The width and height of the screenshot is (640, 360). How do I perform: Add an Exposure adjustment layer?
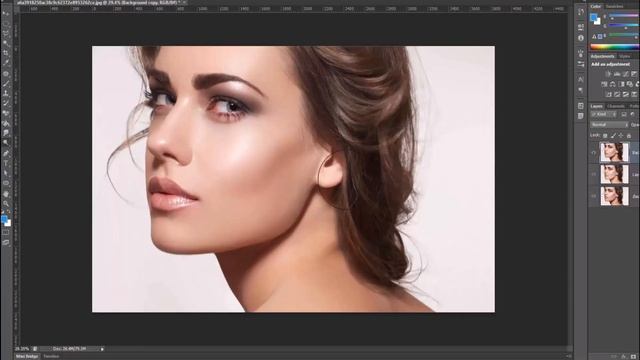point(634,74)
